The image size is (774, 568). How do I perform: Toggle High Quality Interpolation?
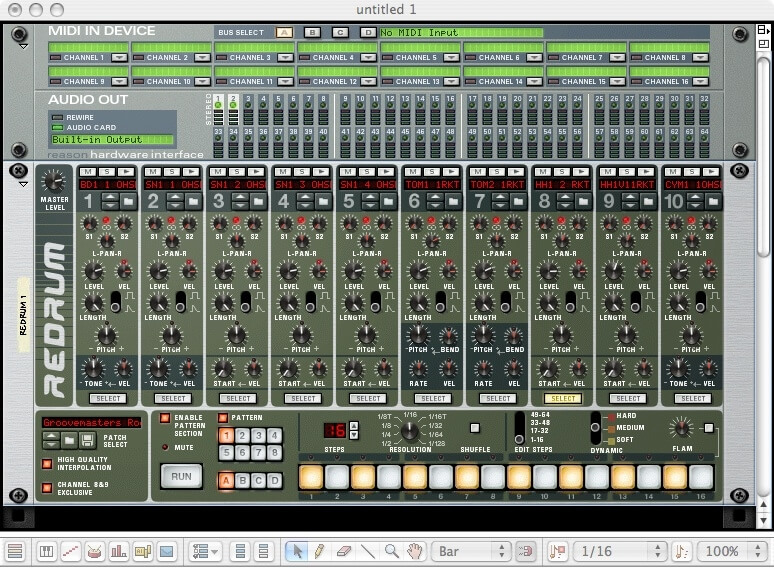click(x=47, y=463)
